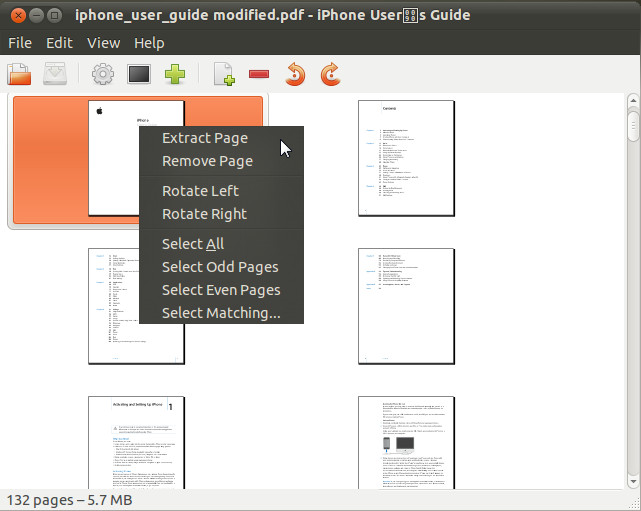Open the File menu
641x511 pixels.
click(x=20, y=43)
